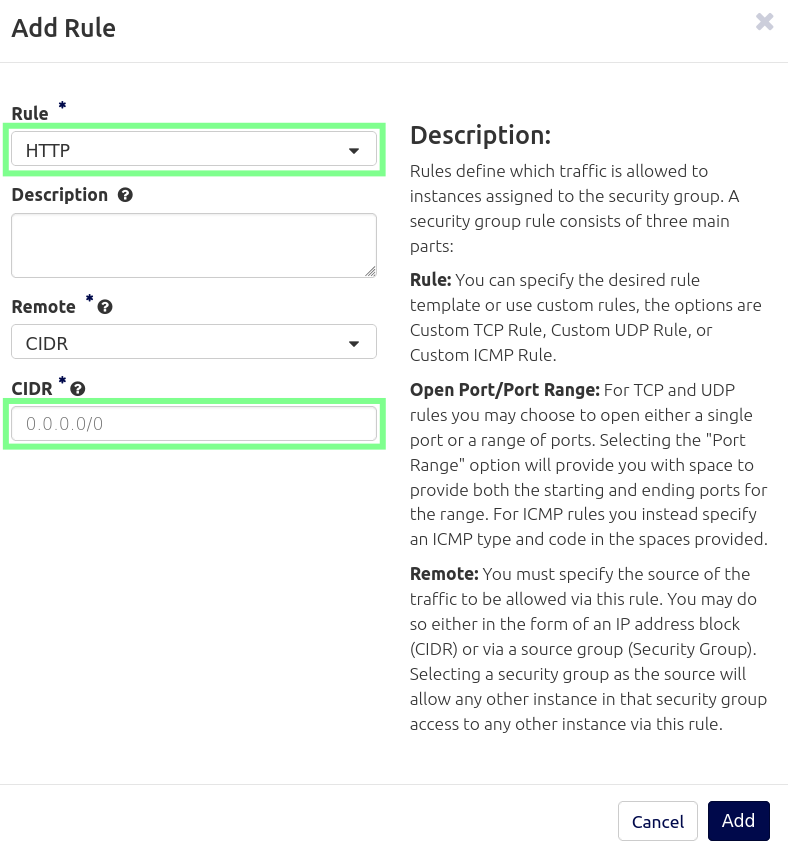The image size is (788, 853).
Task: Click the Remote field label above the dropdown
Action: click(43, 307)
